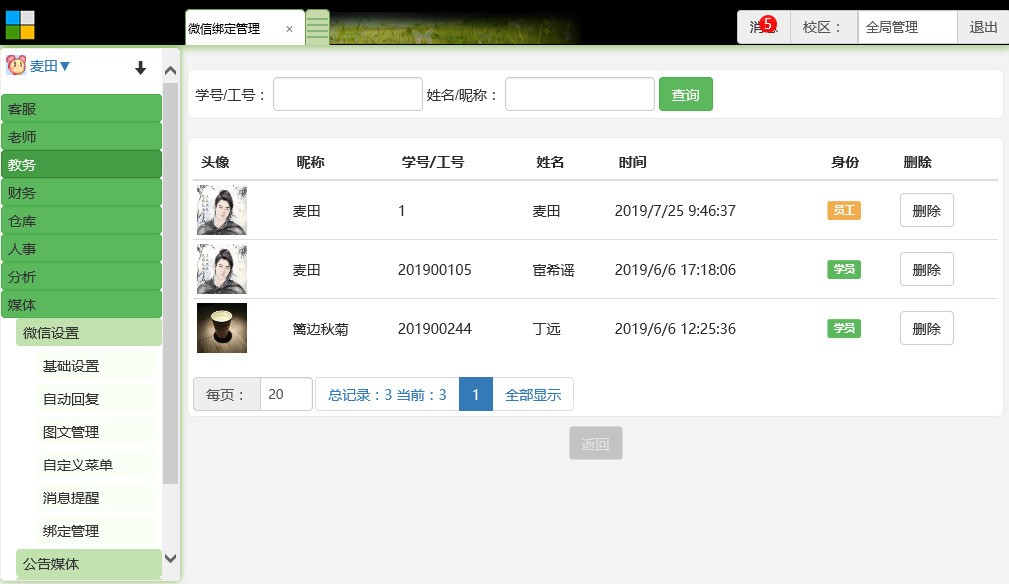
Task: Click 全部显示 pagination link
Action: click(x=533, y=395)
